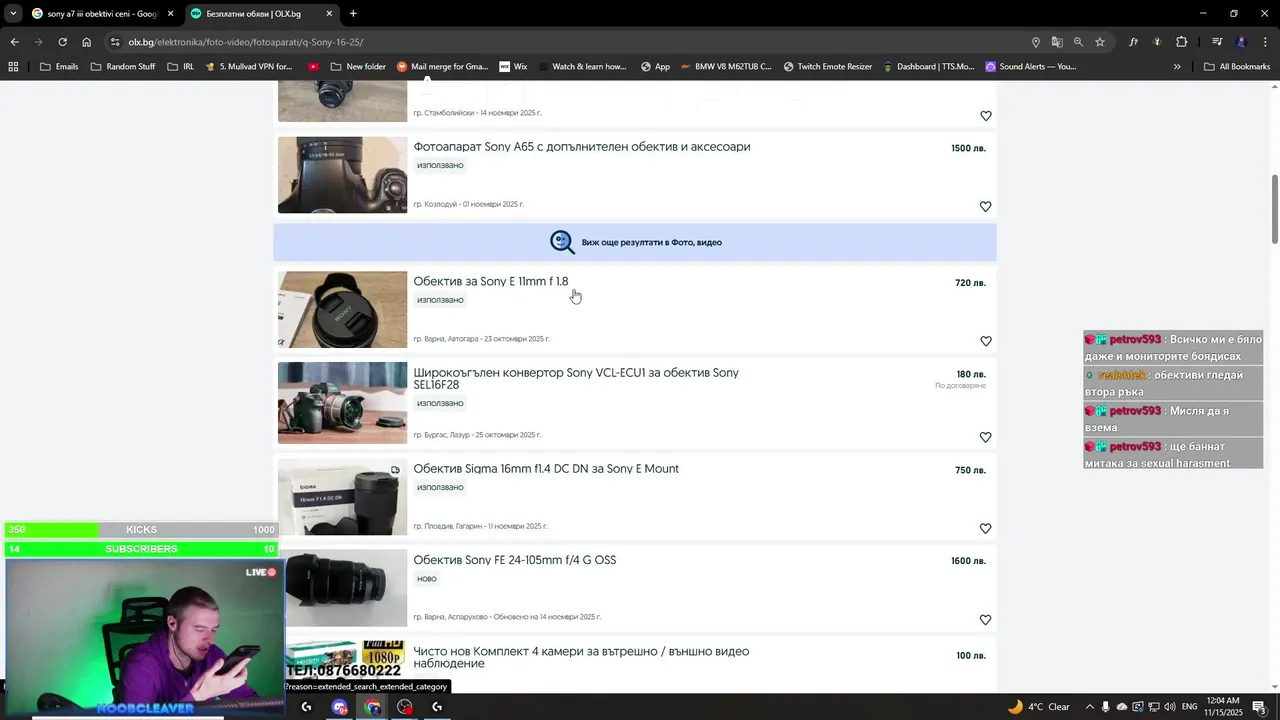Go back to the previous page
This screenshot has height=720, width=1280.
(x=14, y=42)
